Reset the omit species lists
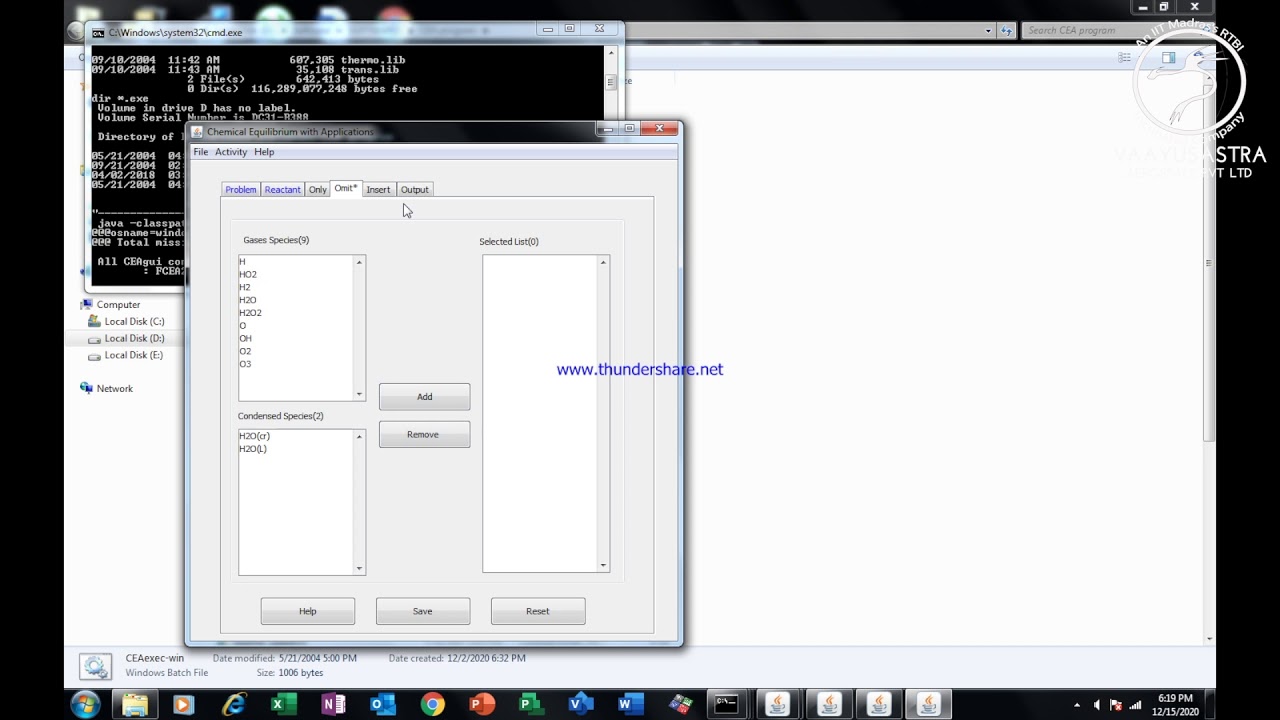Image resolution: width=1280 pixels, height=720 pixels. [538, 611]
